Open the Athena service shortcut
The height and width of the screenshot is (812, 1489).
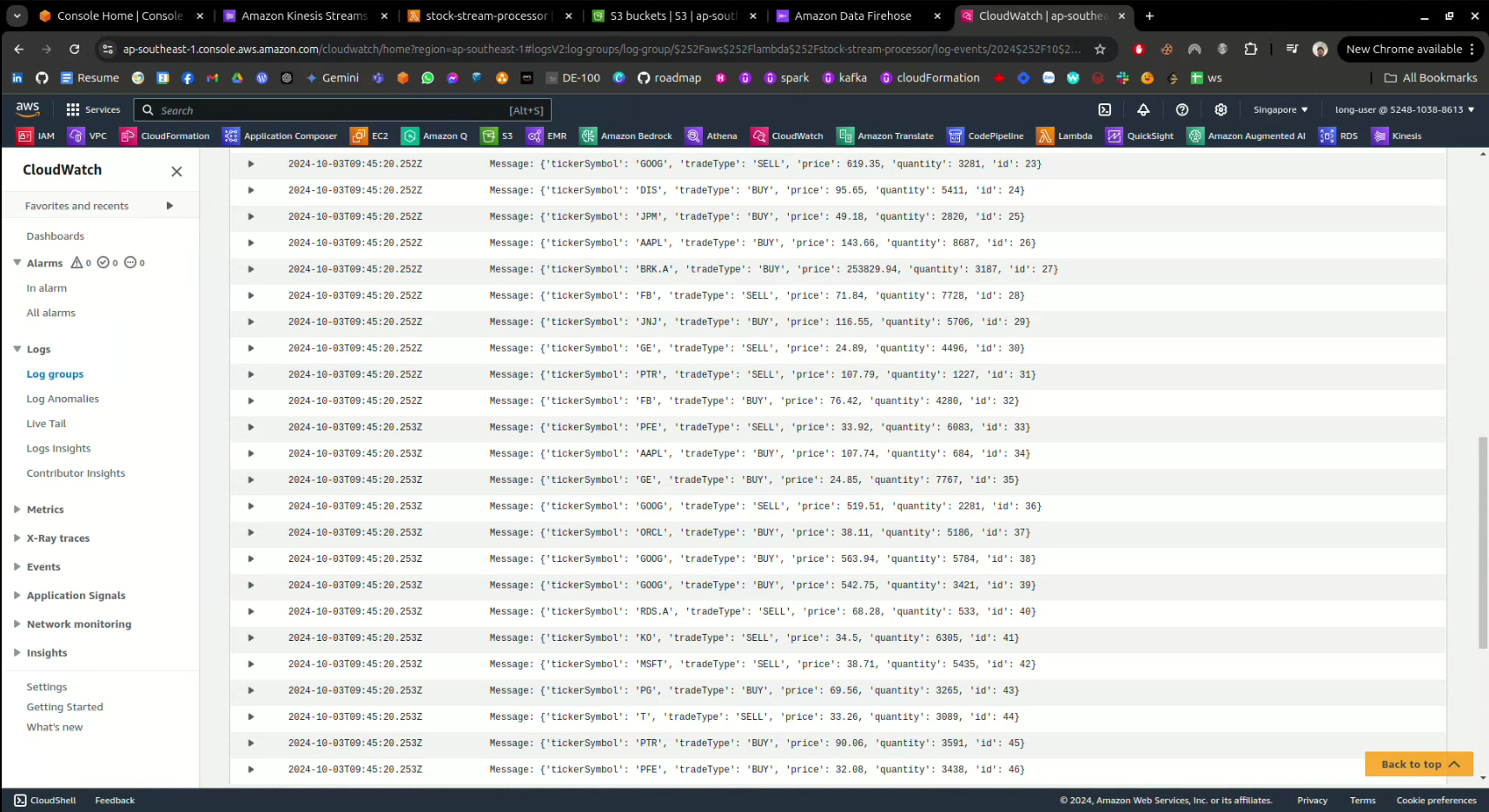(711, 135)
